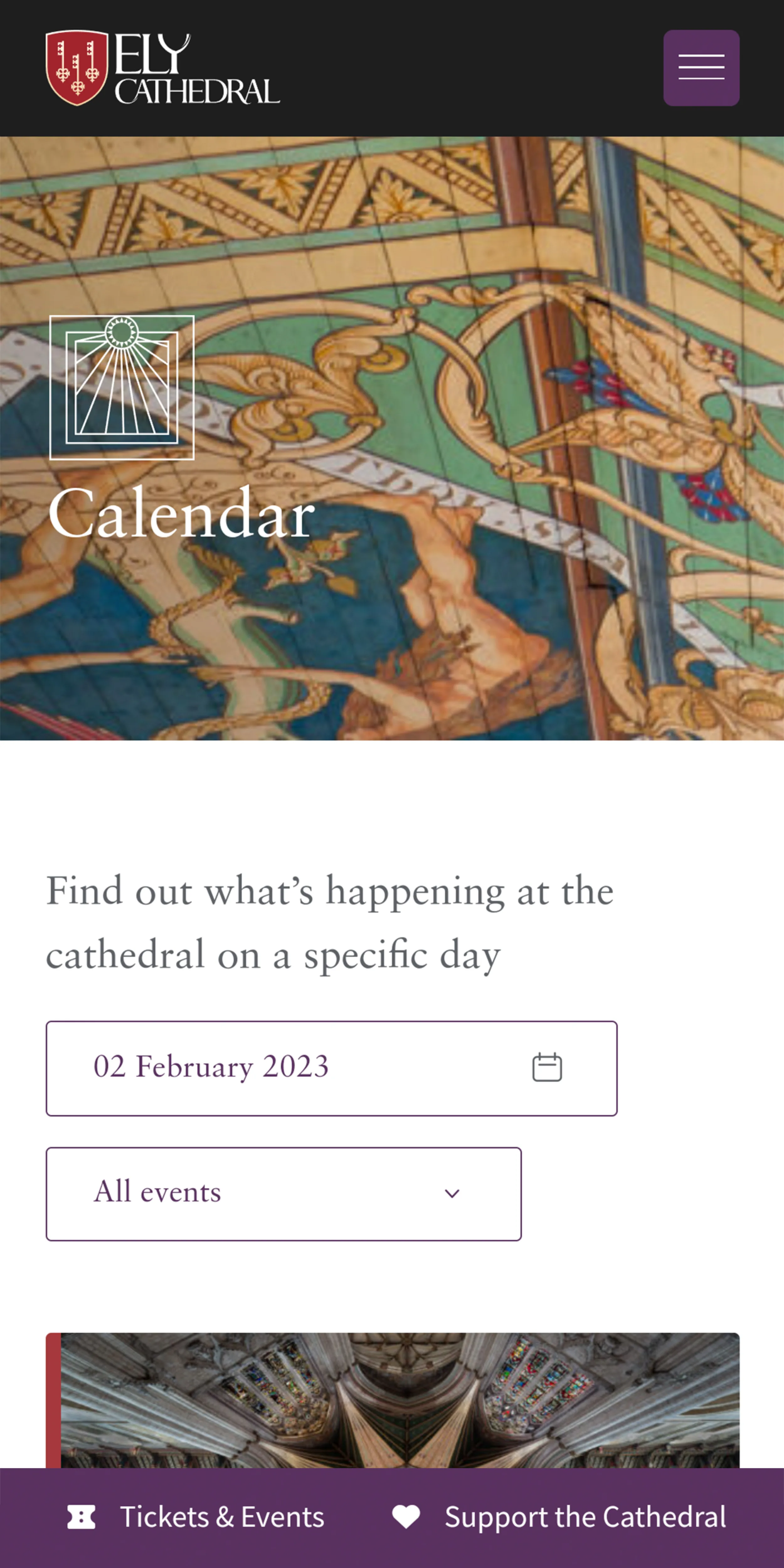Open the Support the Cathedral link
The image size is (784, 1568).
[x=585, y=1517]
